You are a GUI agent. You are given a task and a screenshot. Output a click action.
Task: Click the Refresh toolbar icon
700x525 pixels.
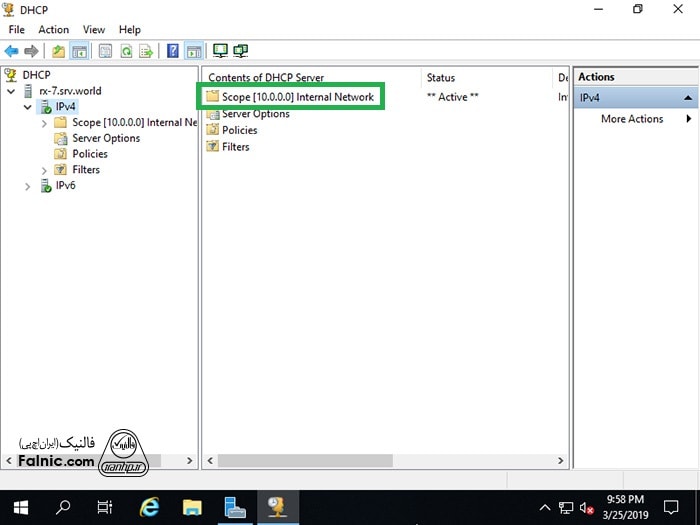pyautogui.click(x=126, y=51)
